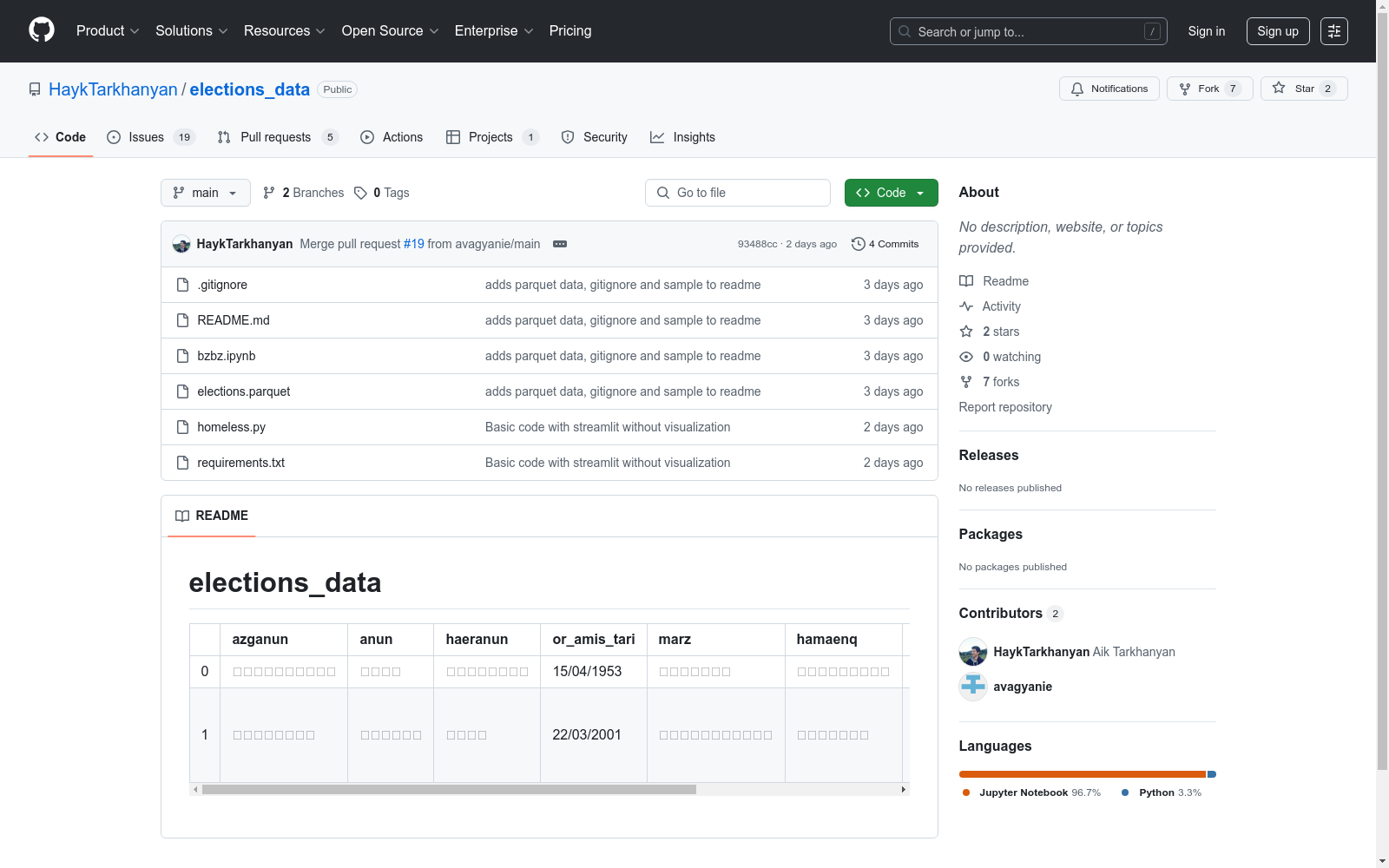This screenshot has width=1389, height=868.
Task: Click the repository icon beside owner name
Action: point(35,89)
